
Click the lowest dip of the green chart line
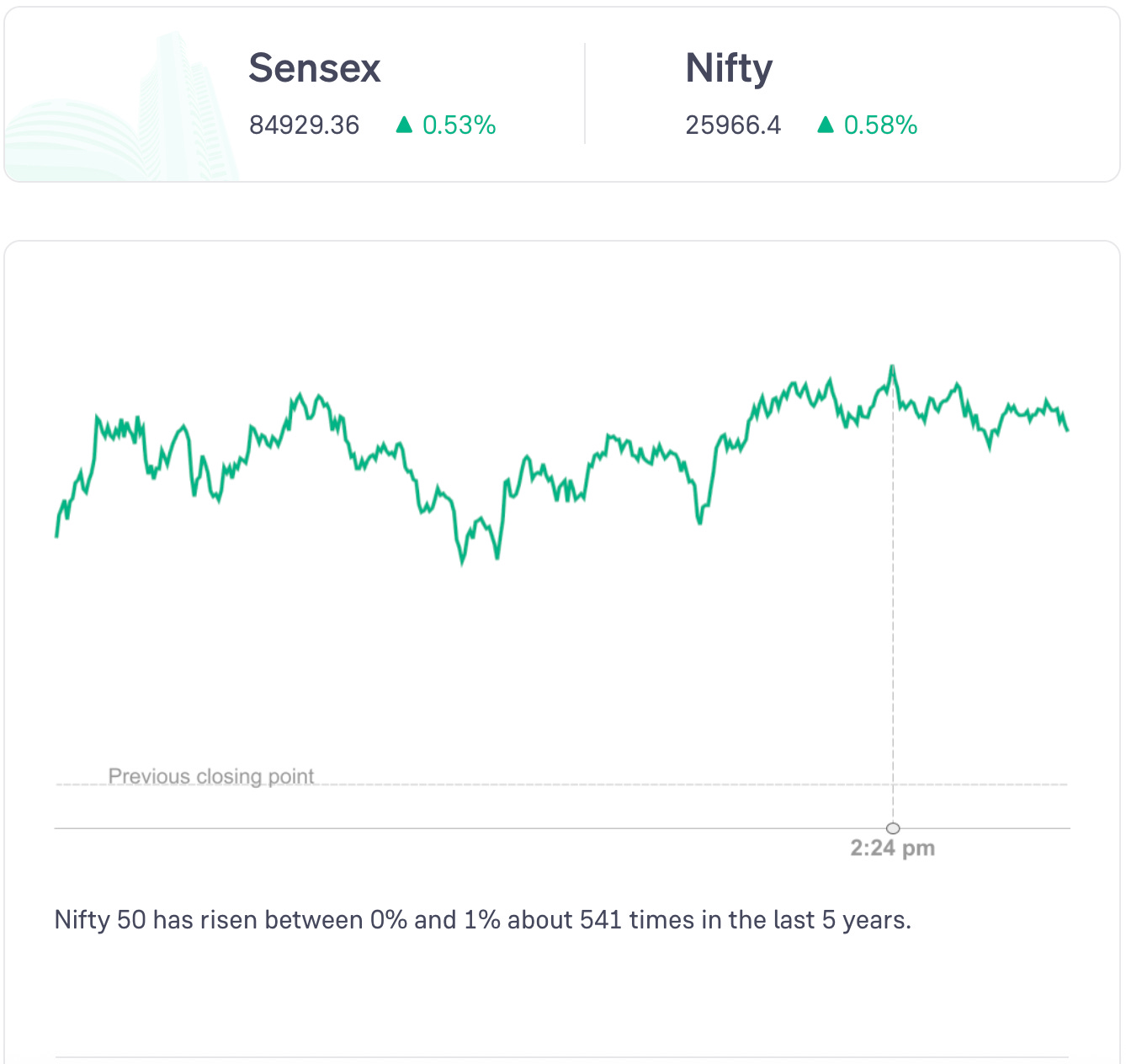462,562
